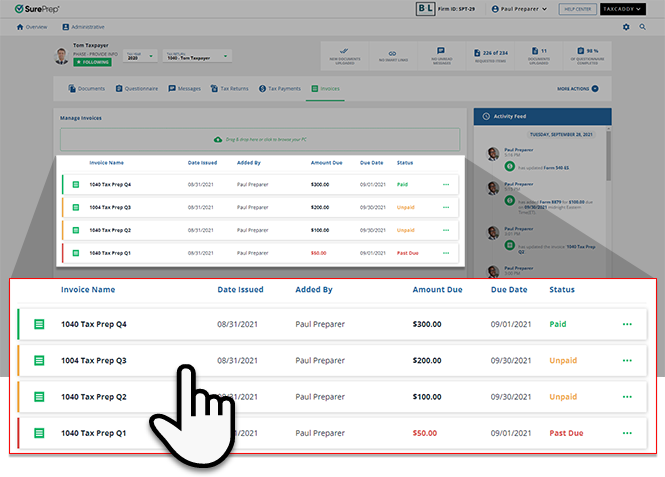Click the 1004 Tax Prep Q3 document icon
The height and width of the screenshot is (477, 665).
tap(39, 360)
